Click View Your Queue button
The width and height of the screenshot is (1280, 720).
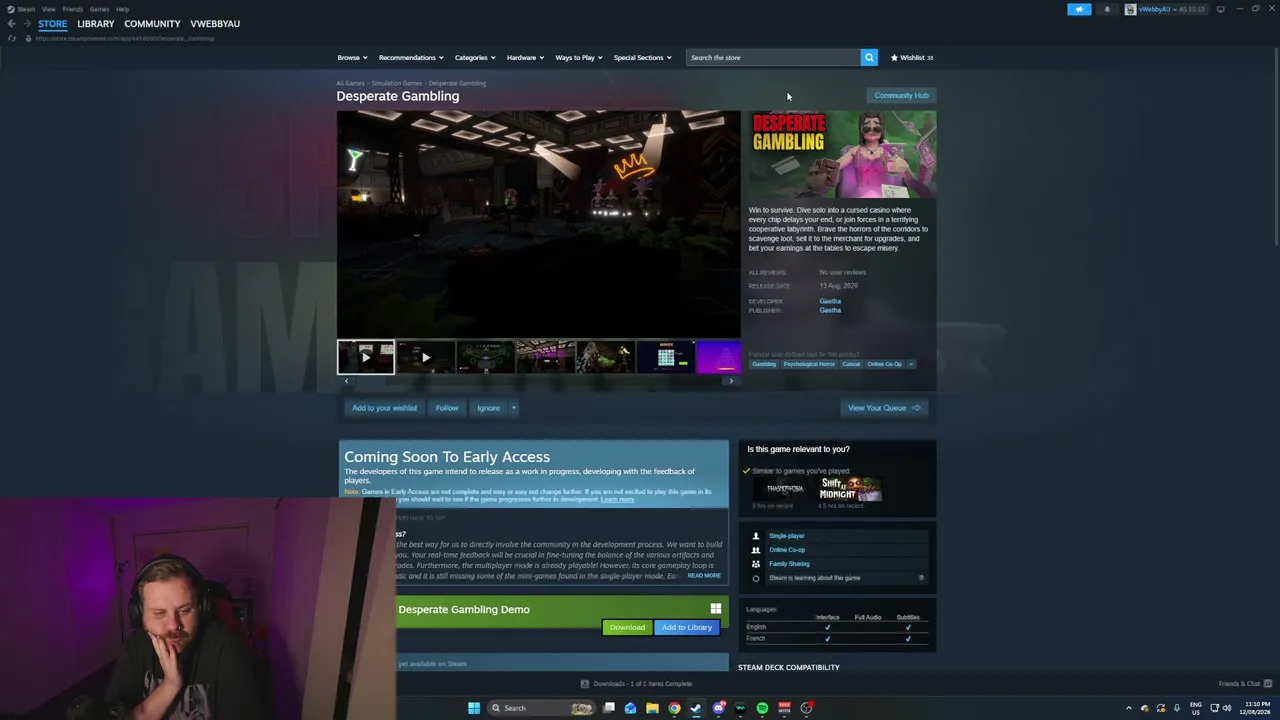tap(884, 408)
